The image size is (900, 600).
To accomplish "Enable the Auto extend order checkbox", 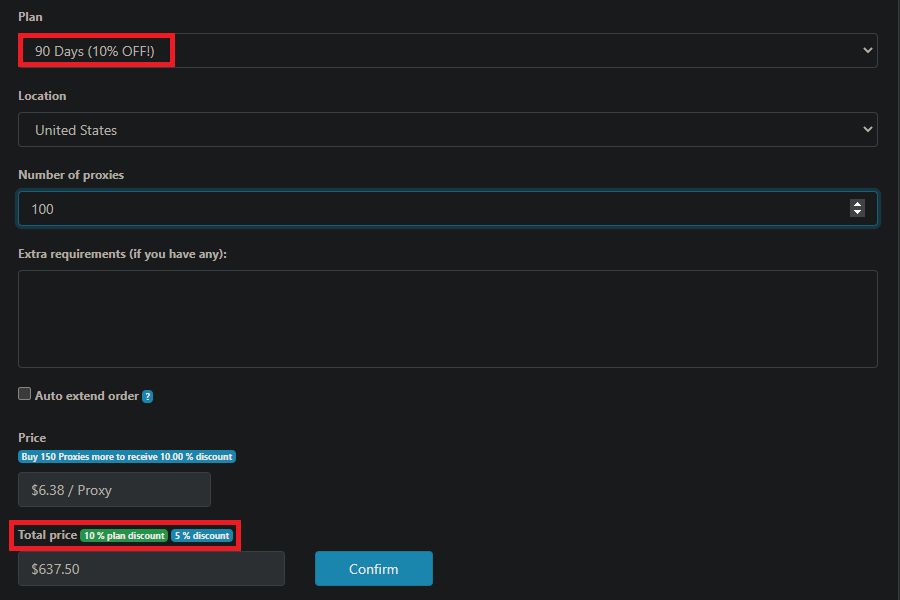I will (24, 394).
